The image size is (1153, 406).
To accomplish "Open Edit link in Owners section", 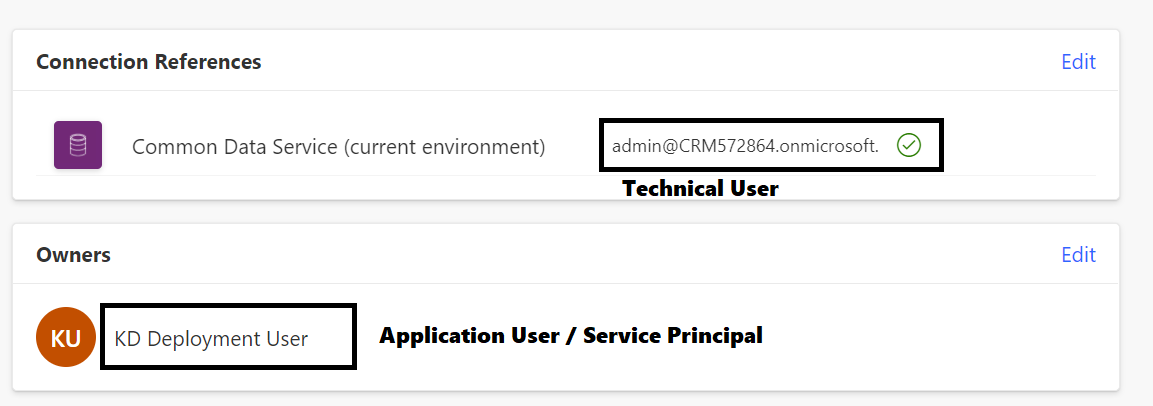I will click(1078, 254).
